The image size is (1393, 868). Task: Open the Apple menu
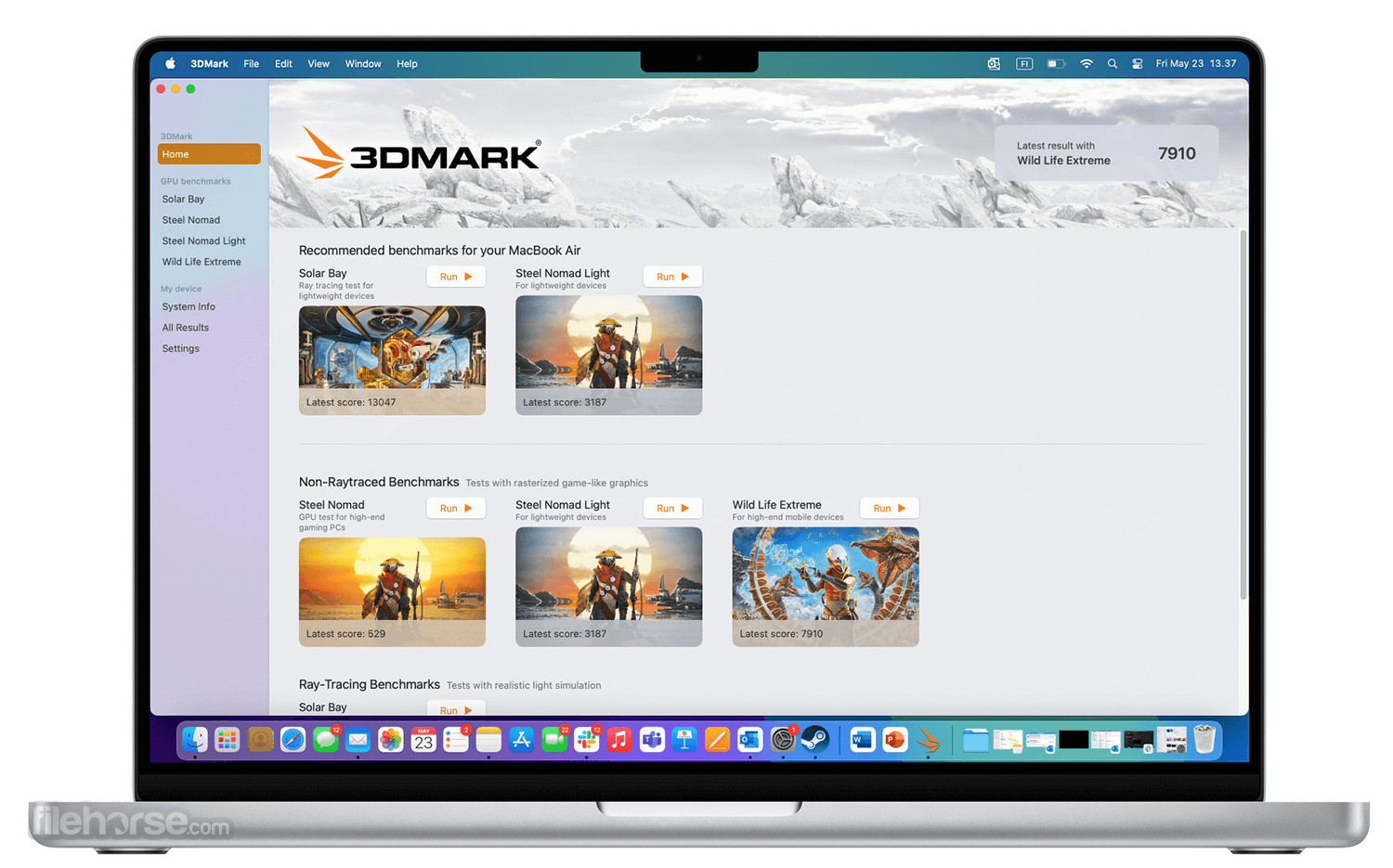170,64
